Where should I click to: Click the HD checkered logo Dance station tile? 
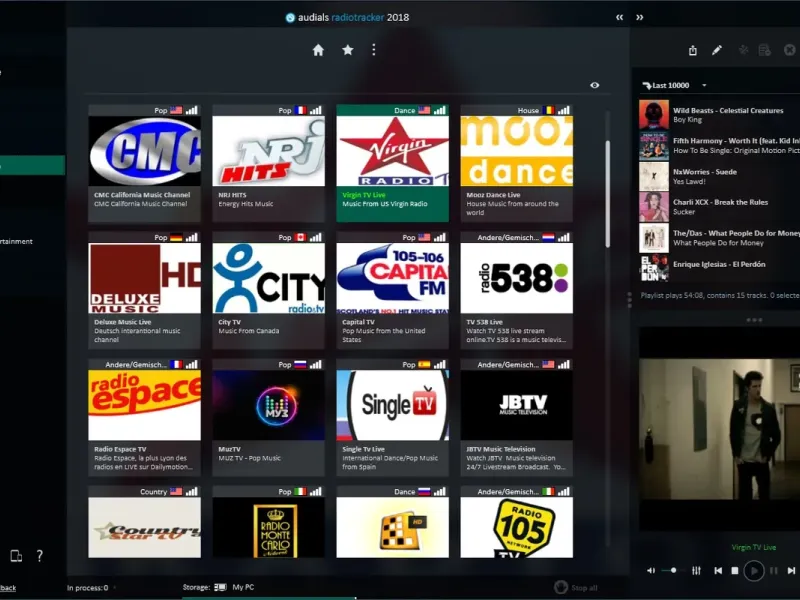point(392,522)
